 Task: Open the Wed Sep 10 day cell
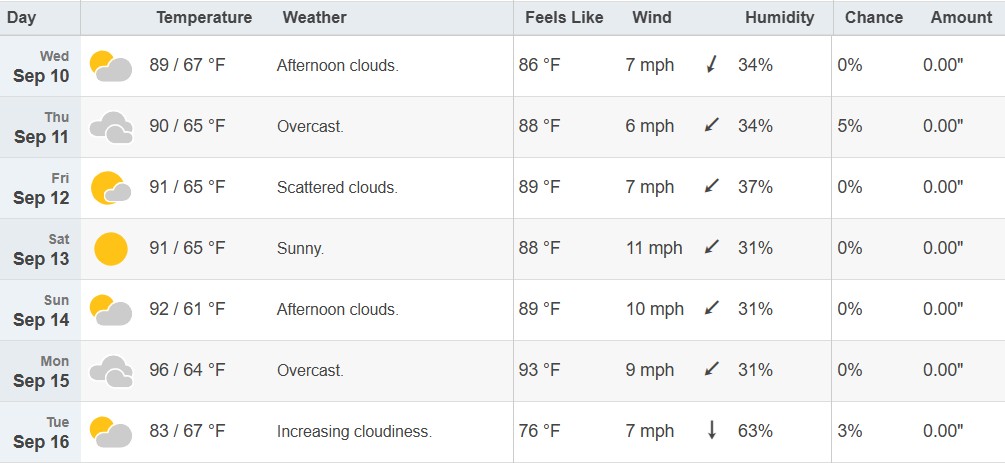[40, 66]
